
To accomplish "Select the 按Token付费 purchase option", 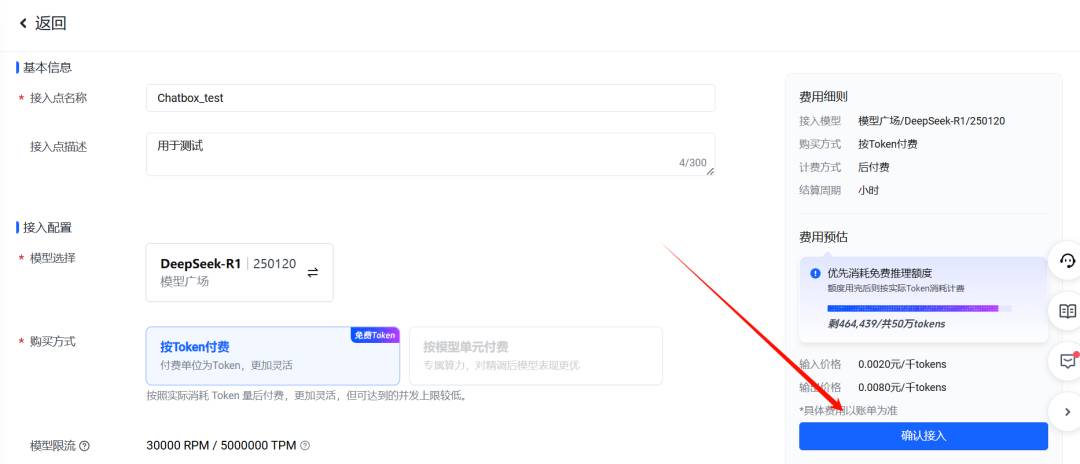I will click(273, 356).
